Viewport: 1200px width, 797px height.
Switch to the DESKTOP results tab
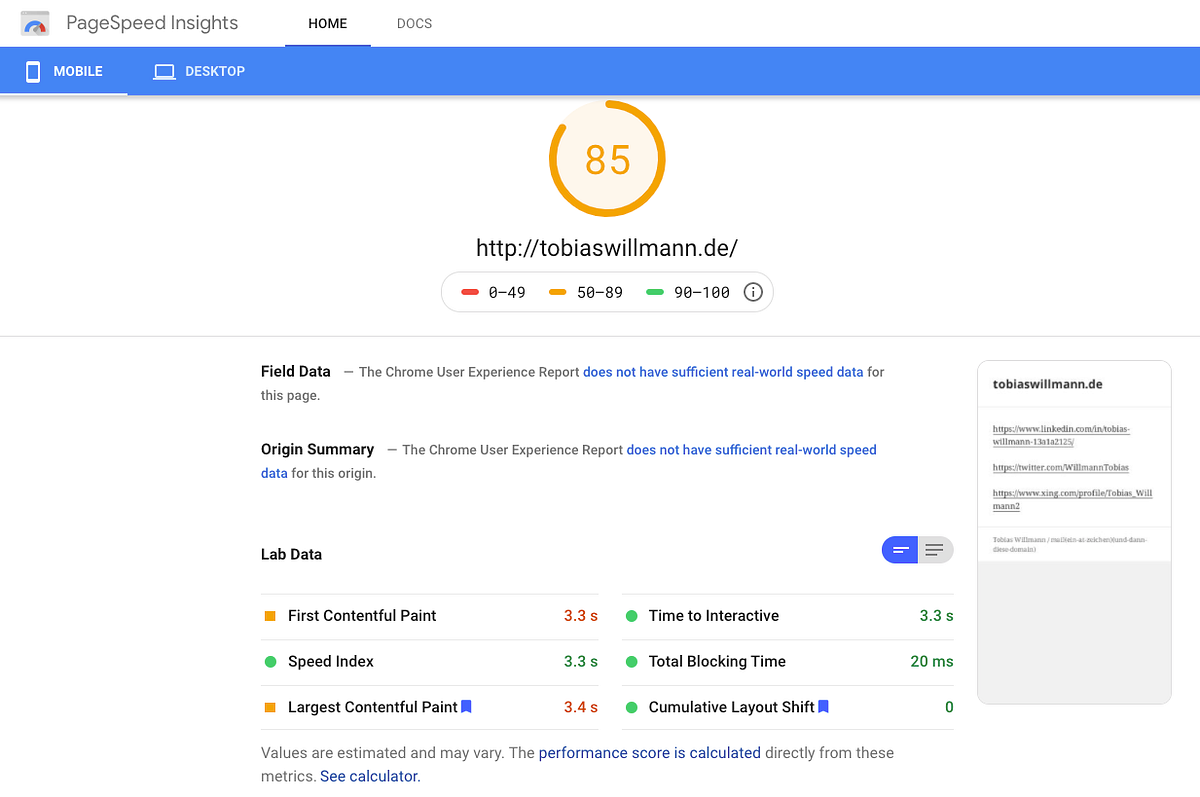click(x=199, y=71)
